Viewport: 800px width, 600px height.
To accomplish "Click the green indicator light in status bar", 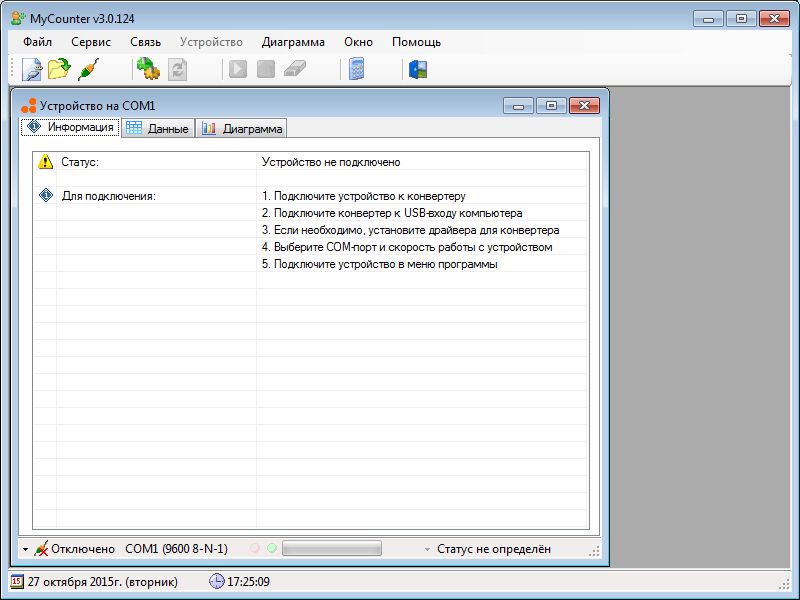I will (x=272, y=548).
